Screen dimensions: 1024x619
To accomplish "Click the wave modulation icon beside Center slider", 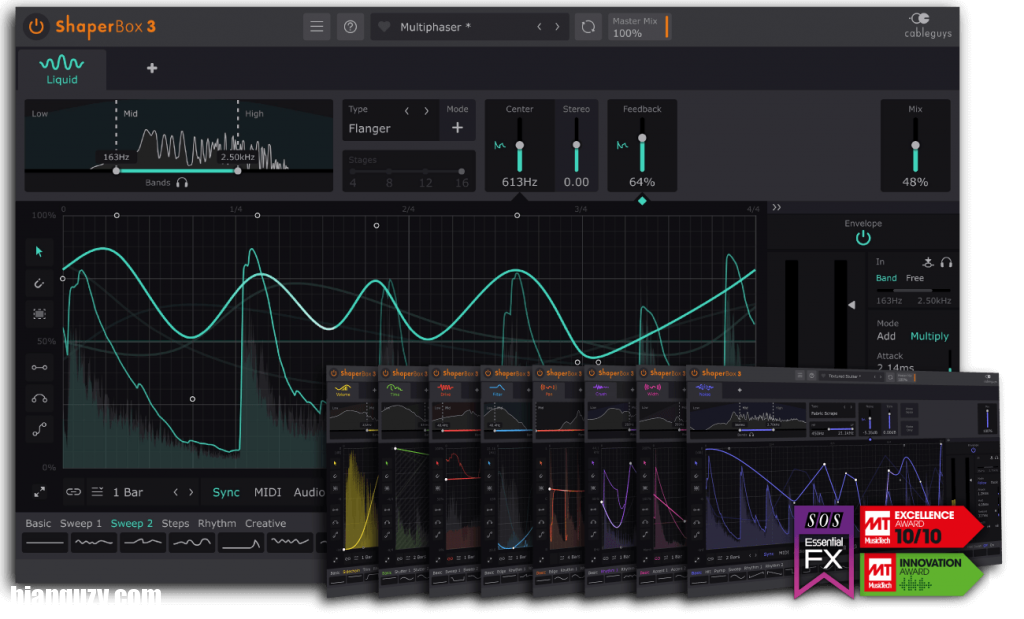I will tap(500, 145).
